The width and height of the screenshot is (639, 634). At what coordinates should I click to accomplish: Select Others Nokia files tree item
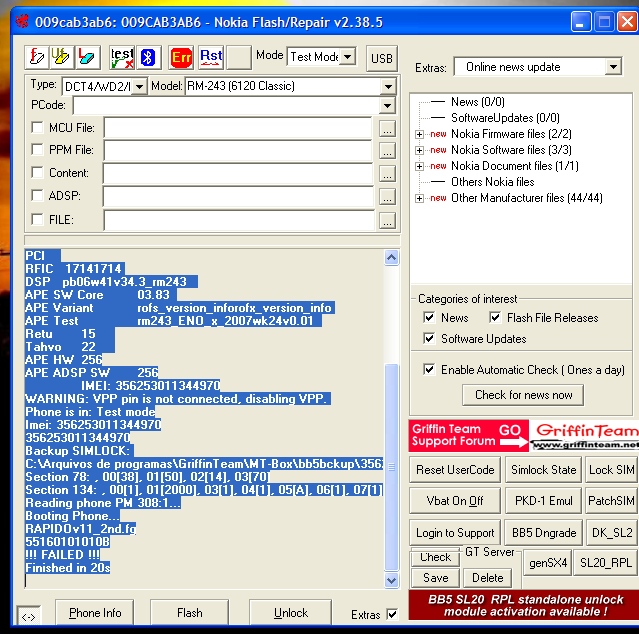pos(492,182)
